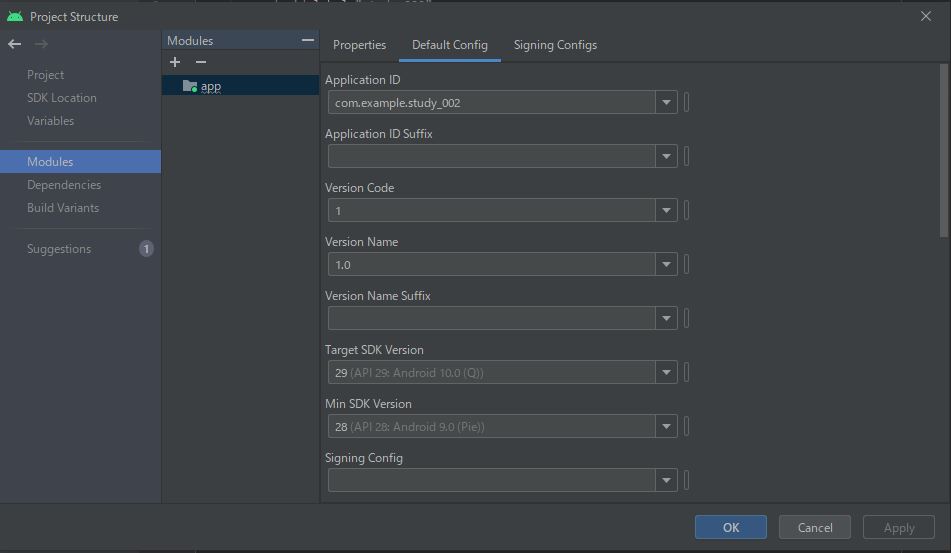951x553 pixels.
Task: Click bind-variable marker beside Version Code
Action: pyautogui.click(x=687, y=210)
